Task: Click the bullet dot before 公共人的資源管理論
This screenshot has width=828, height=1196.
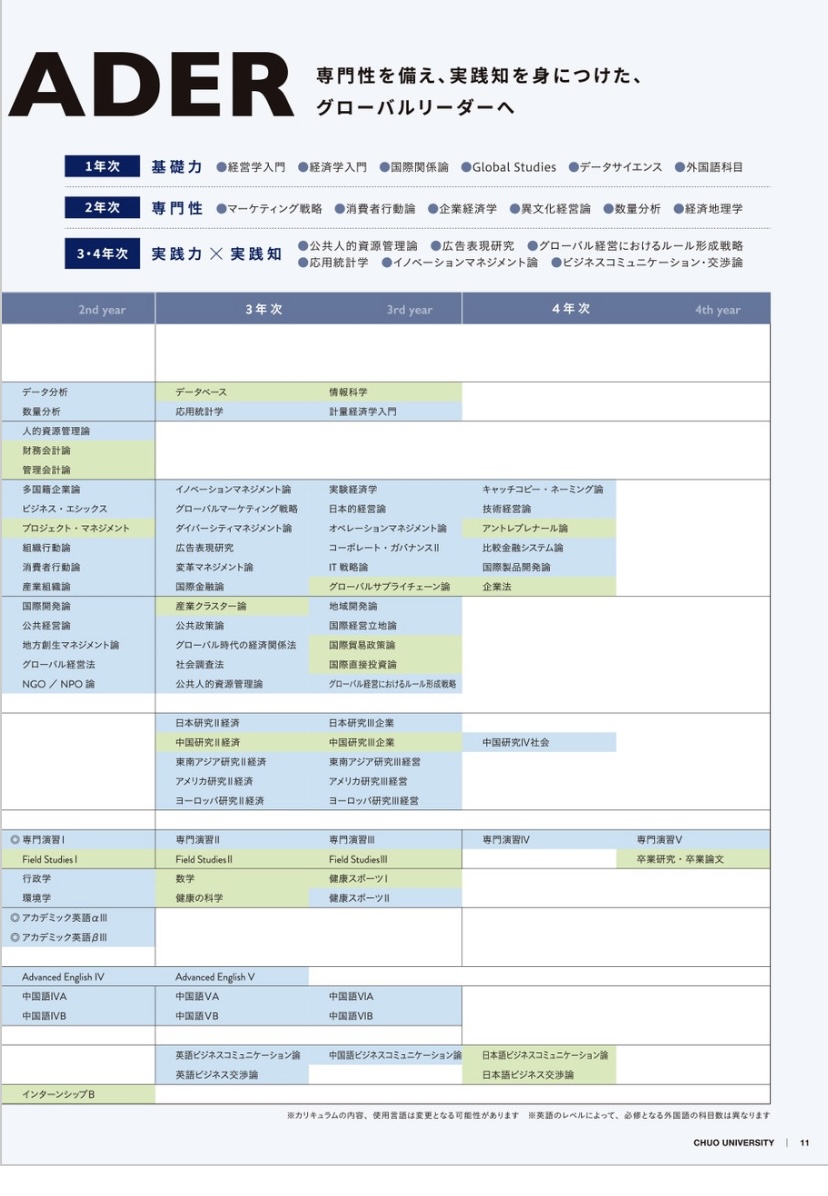Action: [302, 246]
